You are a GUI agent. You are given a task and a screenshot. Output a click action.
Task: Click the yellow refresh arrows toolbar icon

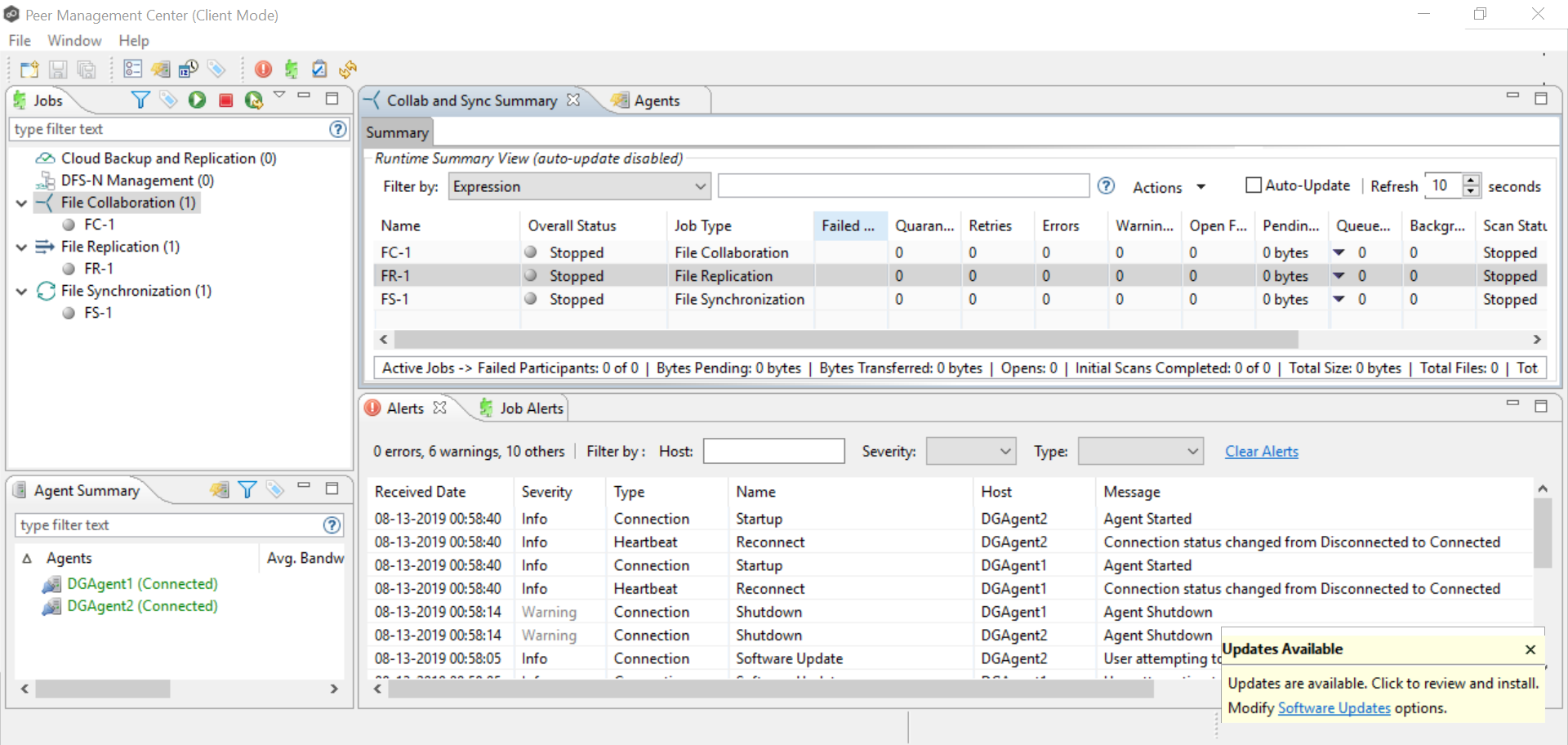tap(348, 70)
